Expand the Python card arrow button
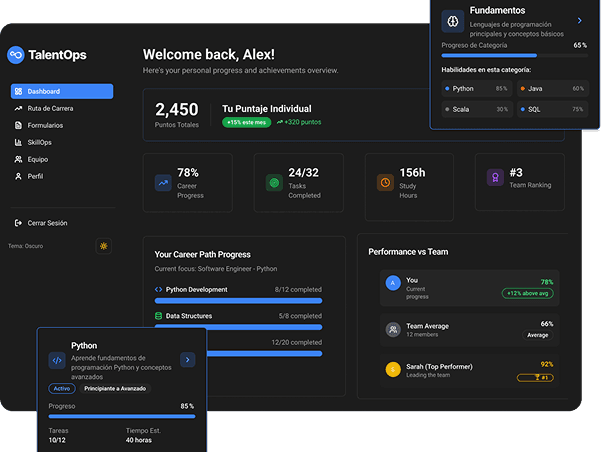 [187, 360]
